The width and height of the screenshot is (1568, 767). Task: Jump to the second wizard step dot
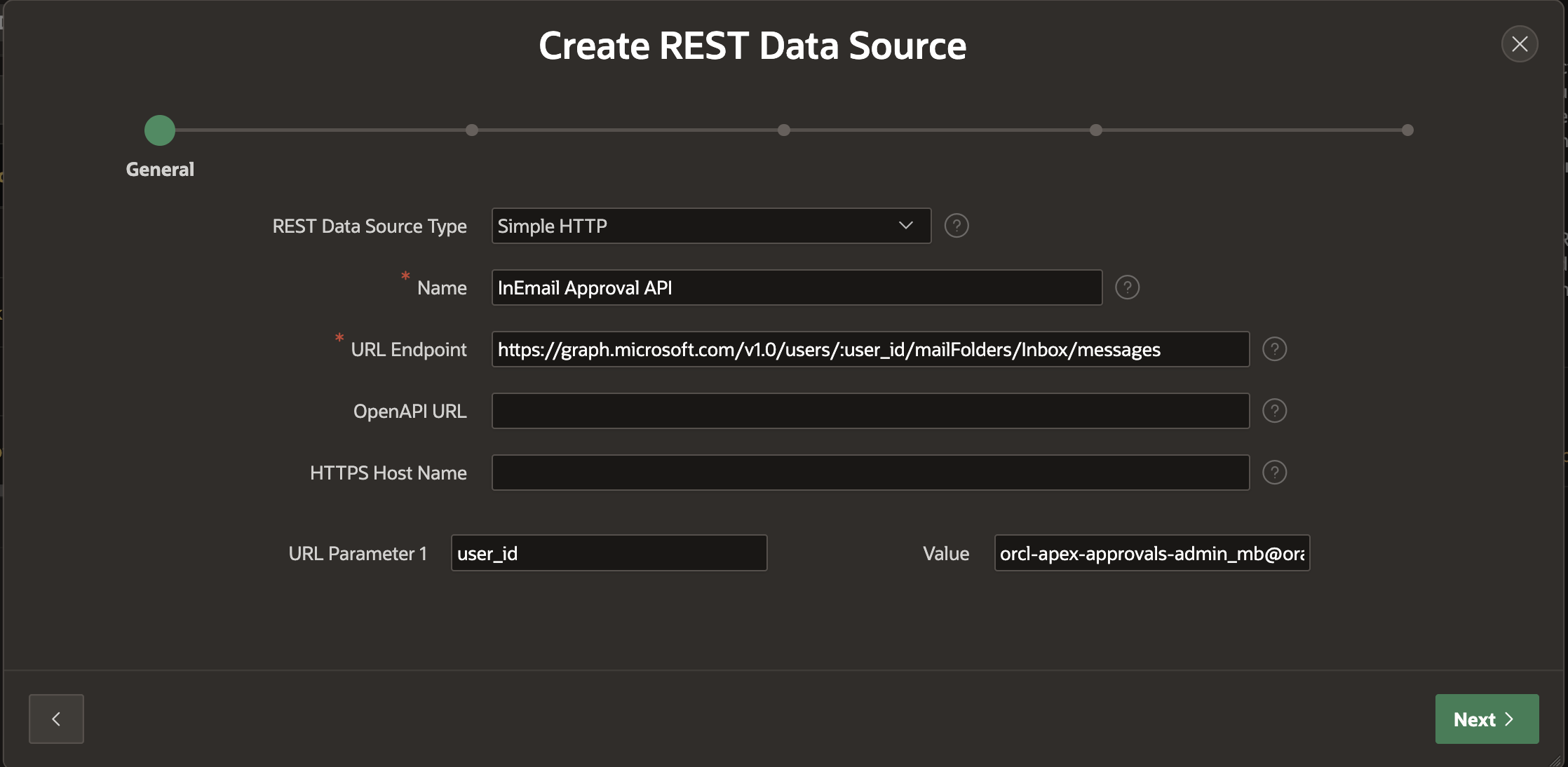(472, 130)
